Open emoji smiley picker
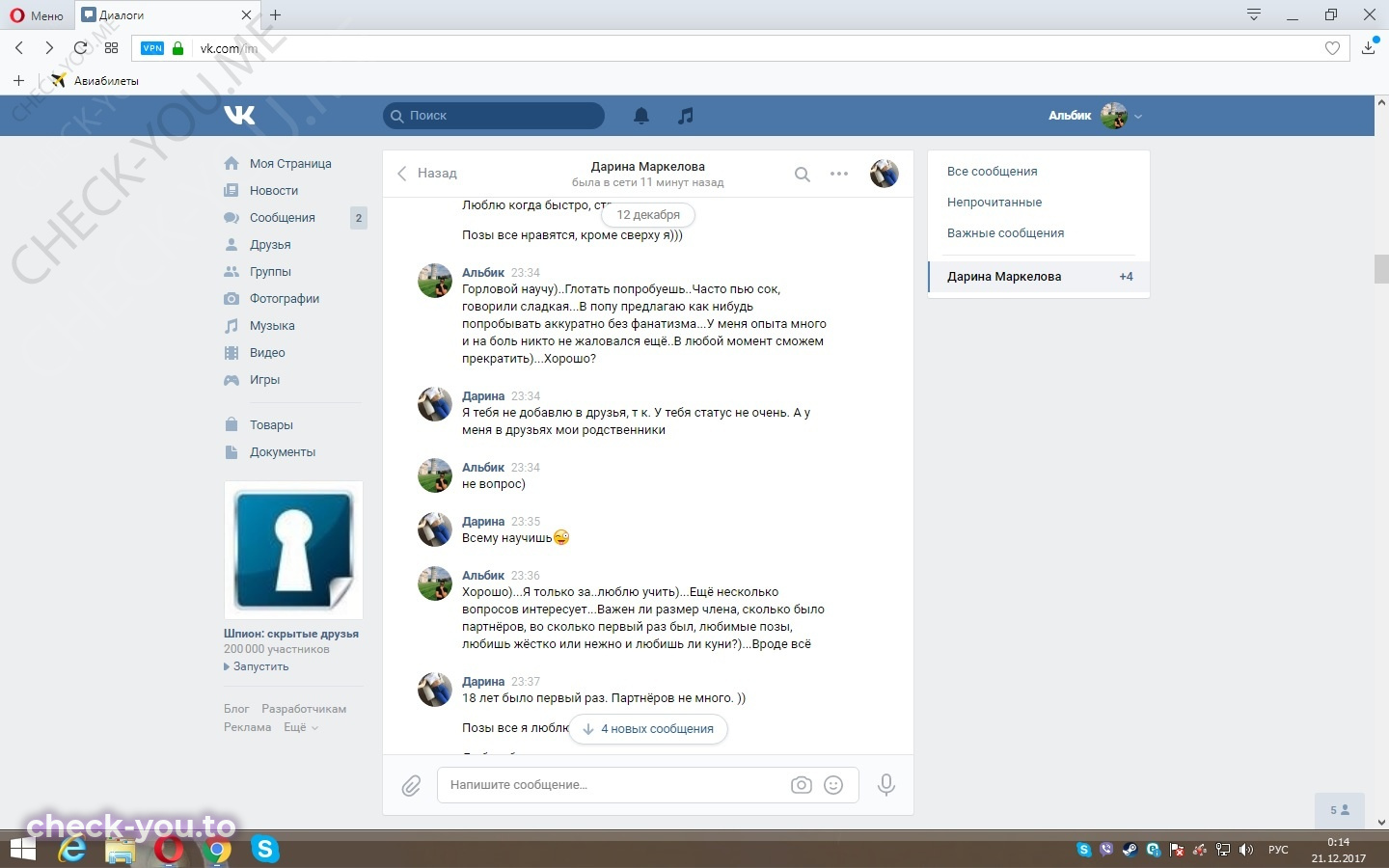The width and height of the screenshot is (1389, 868). (x=833, y=785)
